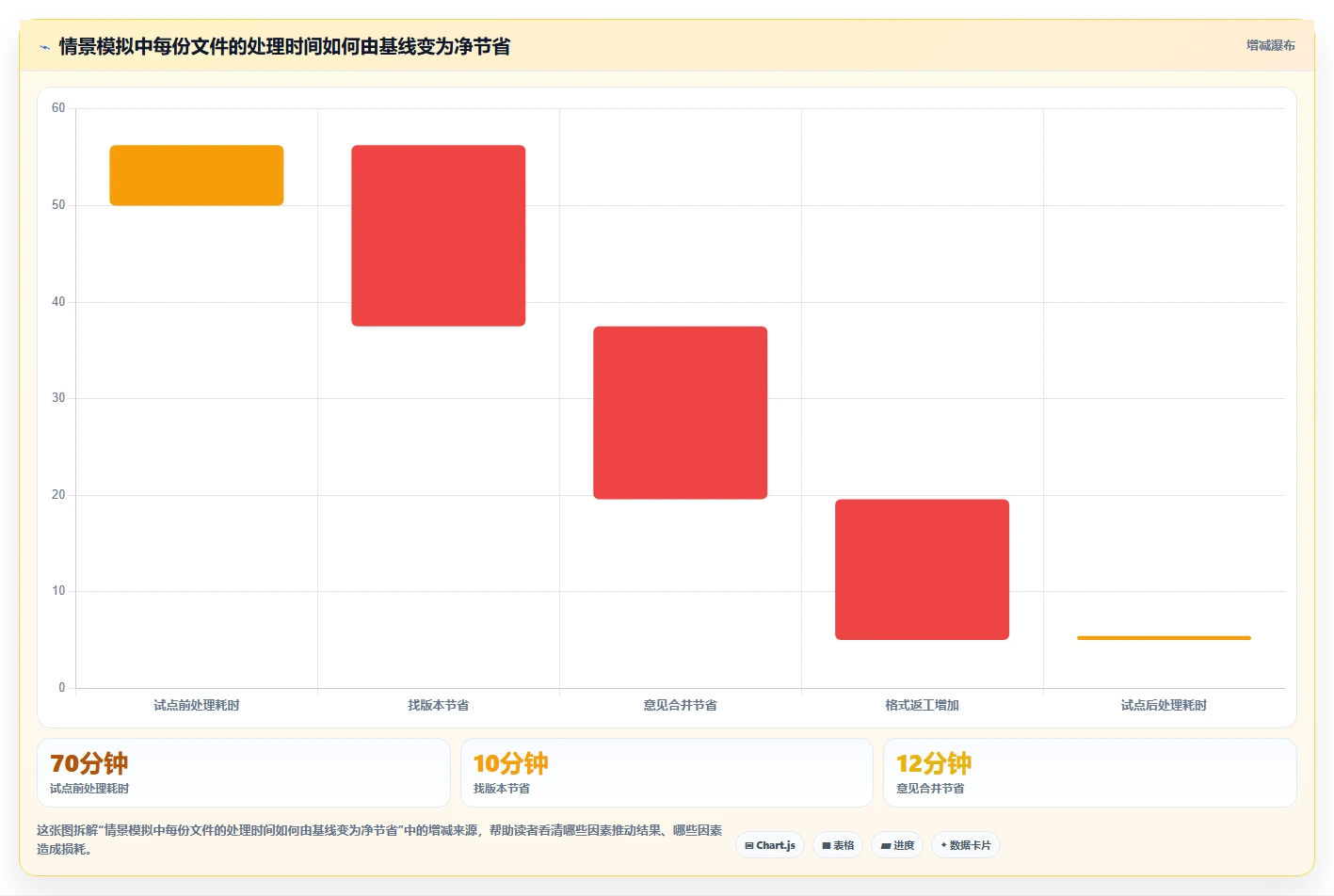Click the 增减瀑布 badge in the header
1334x896 pixels.
click(x=1270, y=45)
